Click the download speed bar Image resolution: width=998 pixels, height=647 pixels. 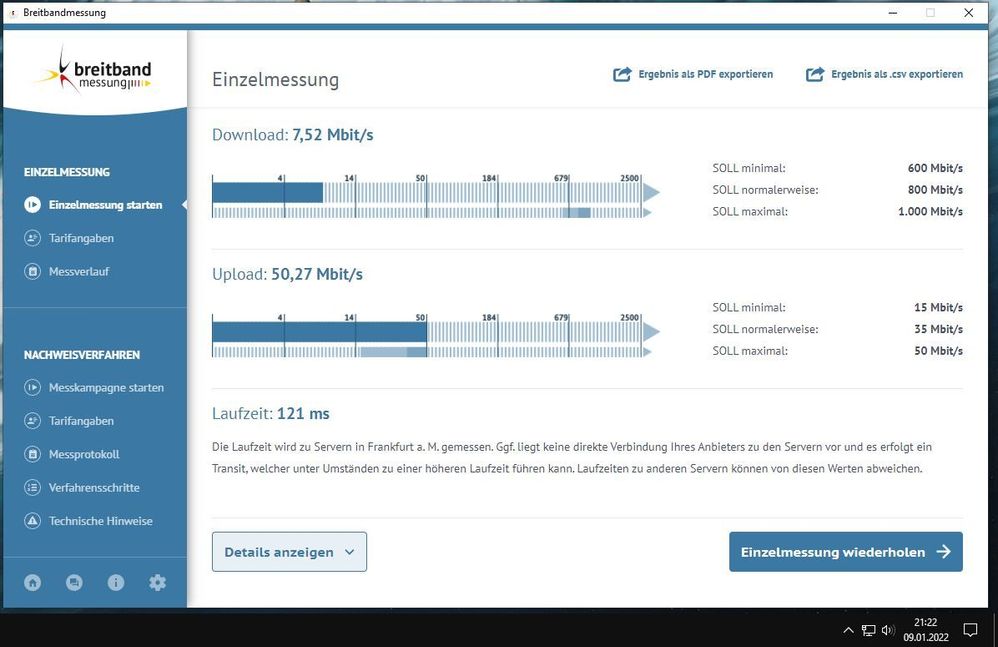pyautogui.click(x=268, y=193)
